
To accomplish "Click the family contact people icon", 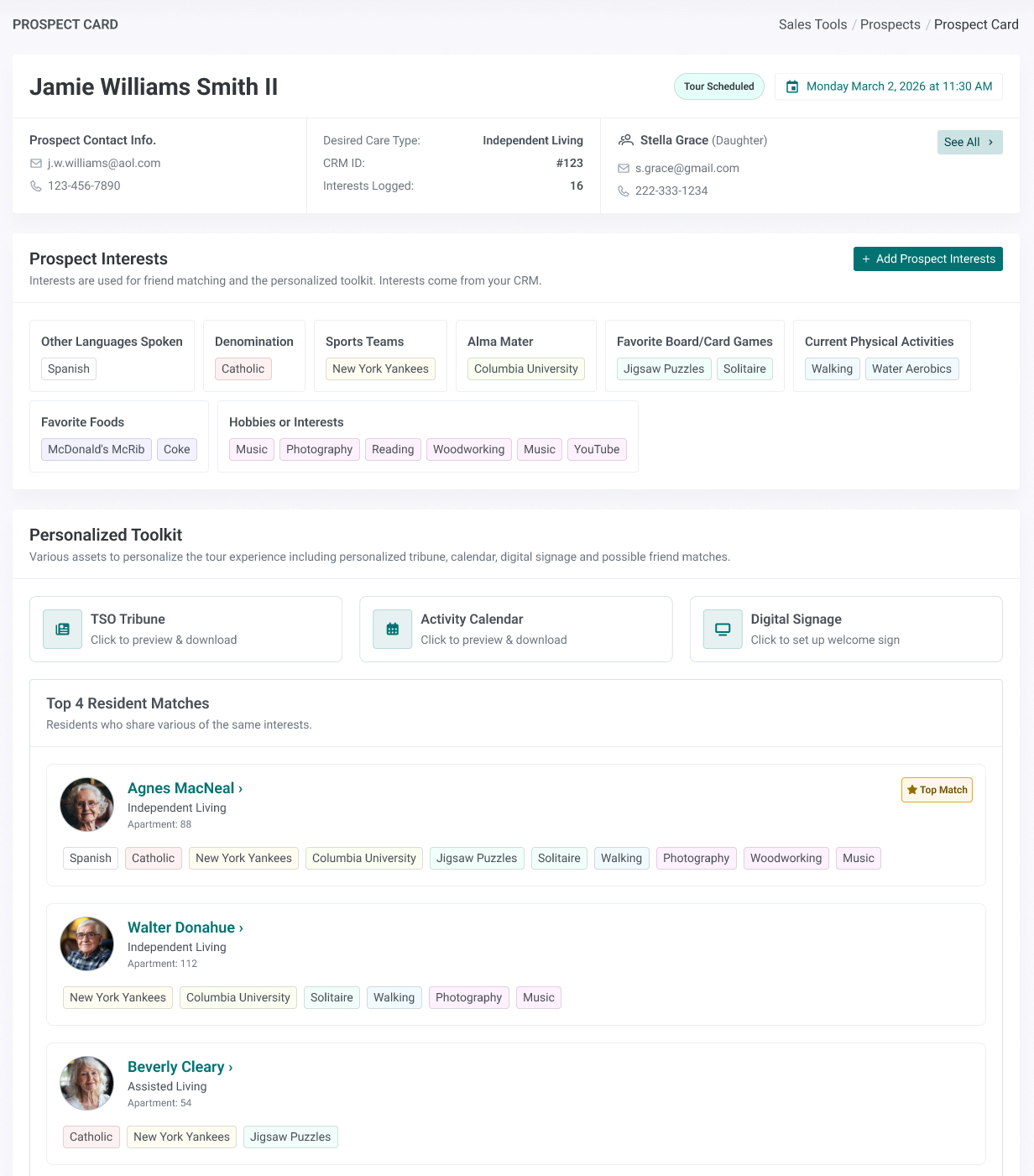I will pyautogui.click(x=626, y=140).
